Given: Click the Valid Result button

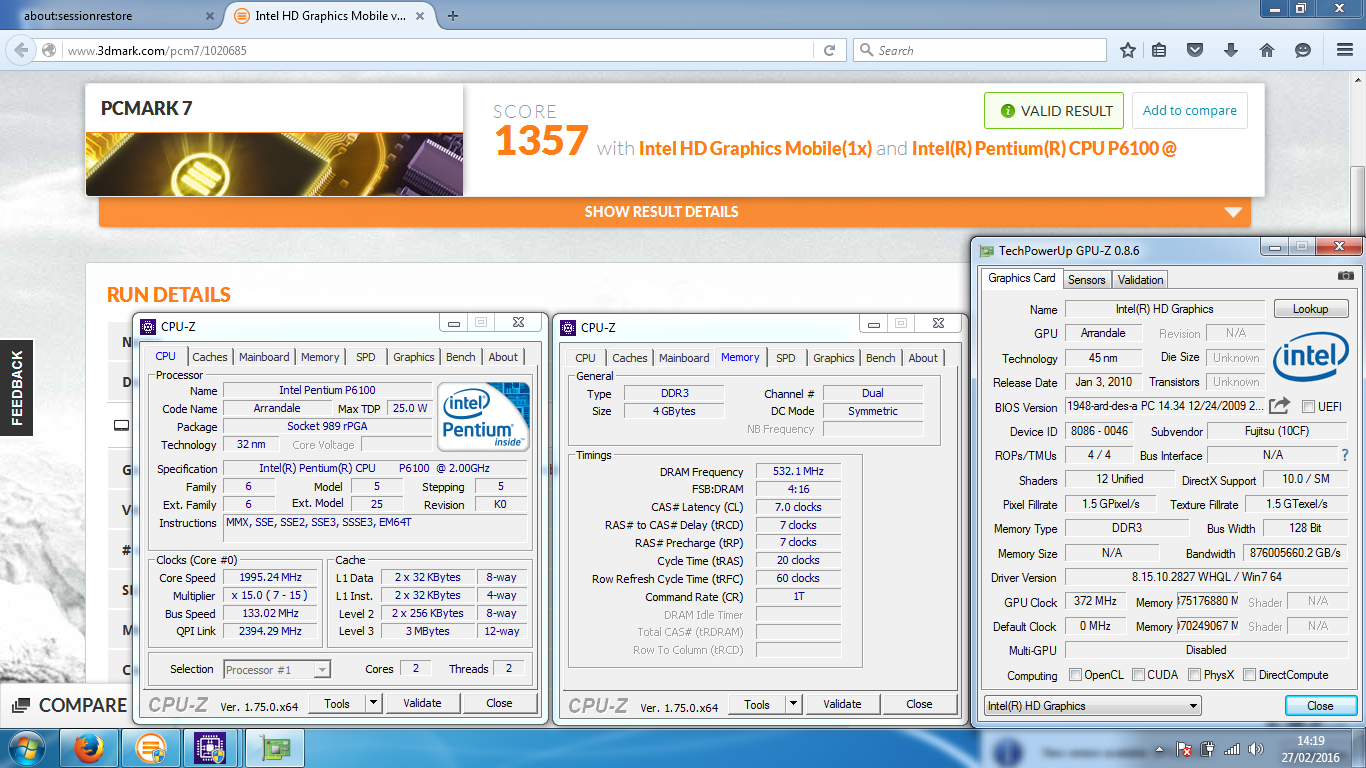Looking at the screenshot, I should (x=1054, y=111).
